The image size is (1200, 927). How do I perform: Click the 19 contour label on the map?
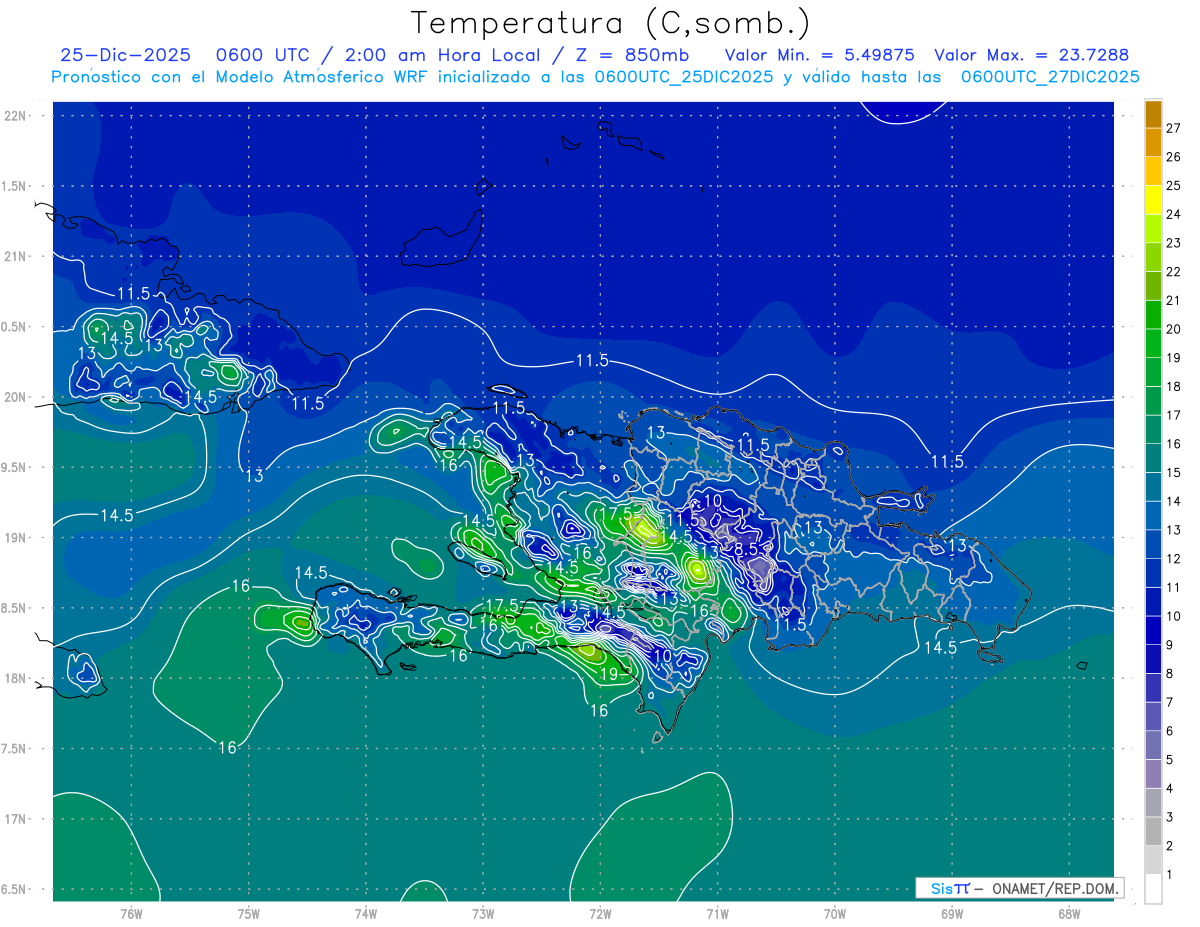click(x=608, y=674)
